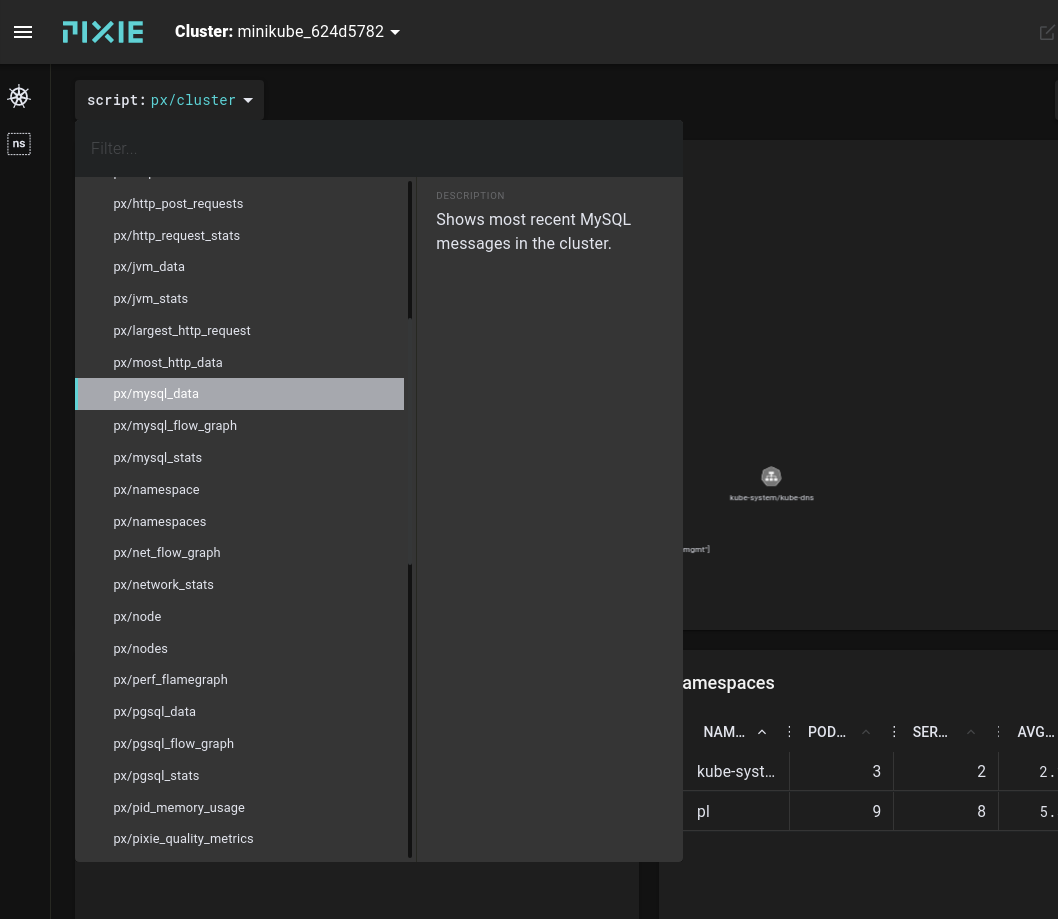This screenshot has width=1058, height=919.
Task: Focus the script Filter input field
Action: pyautogui.click(x=378, y=149)
